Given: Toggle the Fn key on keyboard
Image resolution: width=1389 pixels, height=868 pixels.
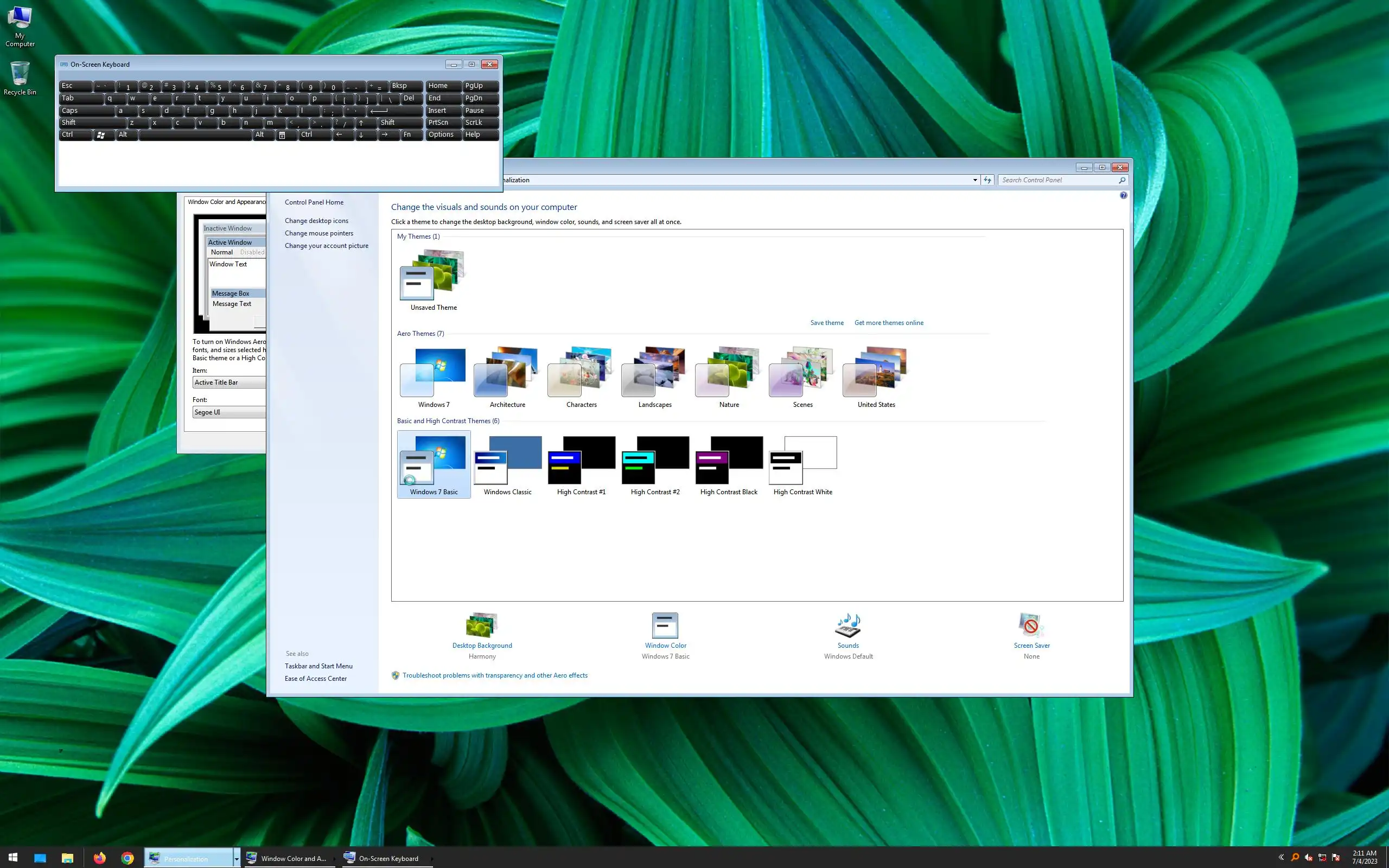Looking at the screenshot, I should click(x=411, y=135).
